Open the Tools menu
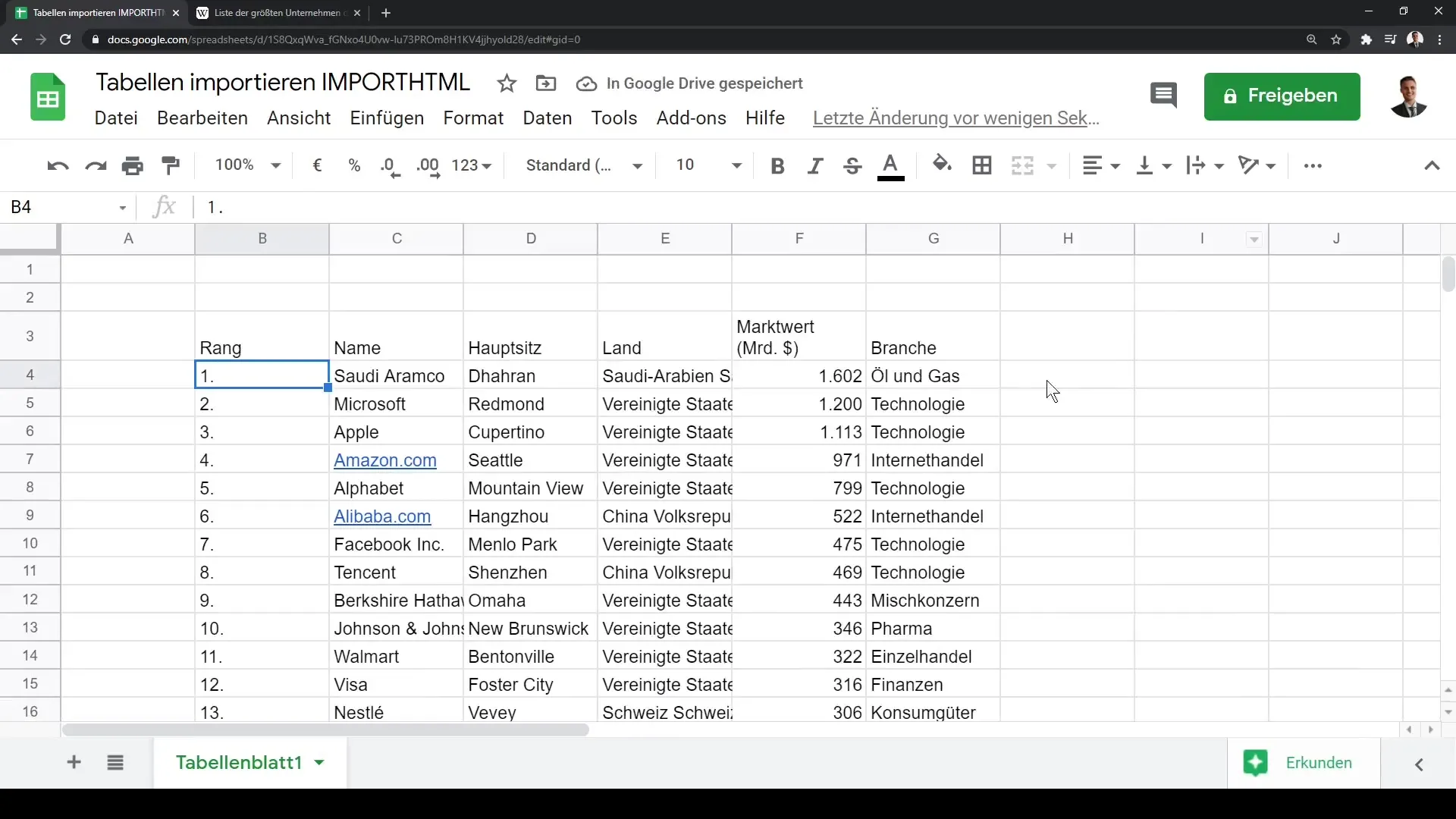The height and width of the screenshot is (819, 1456). pos(614,118)
